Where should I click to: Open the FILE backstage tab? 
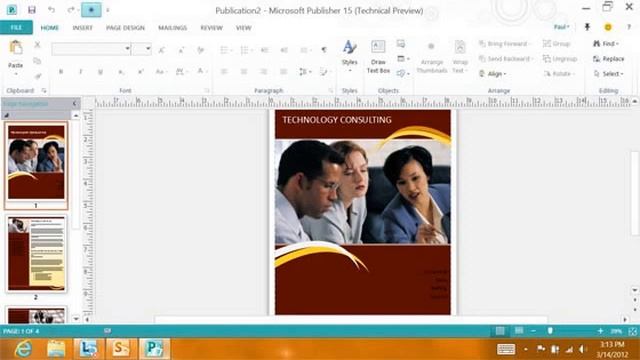coord(16,27)
